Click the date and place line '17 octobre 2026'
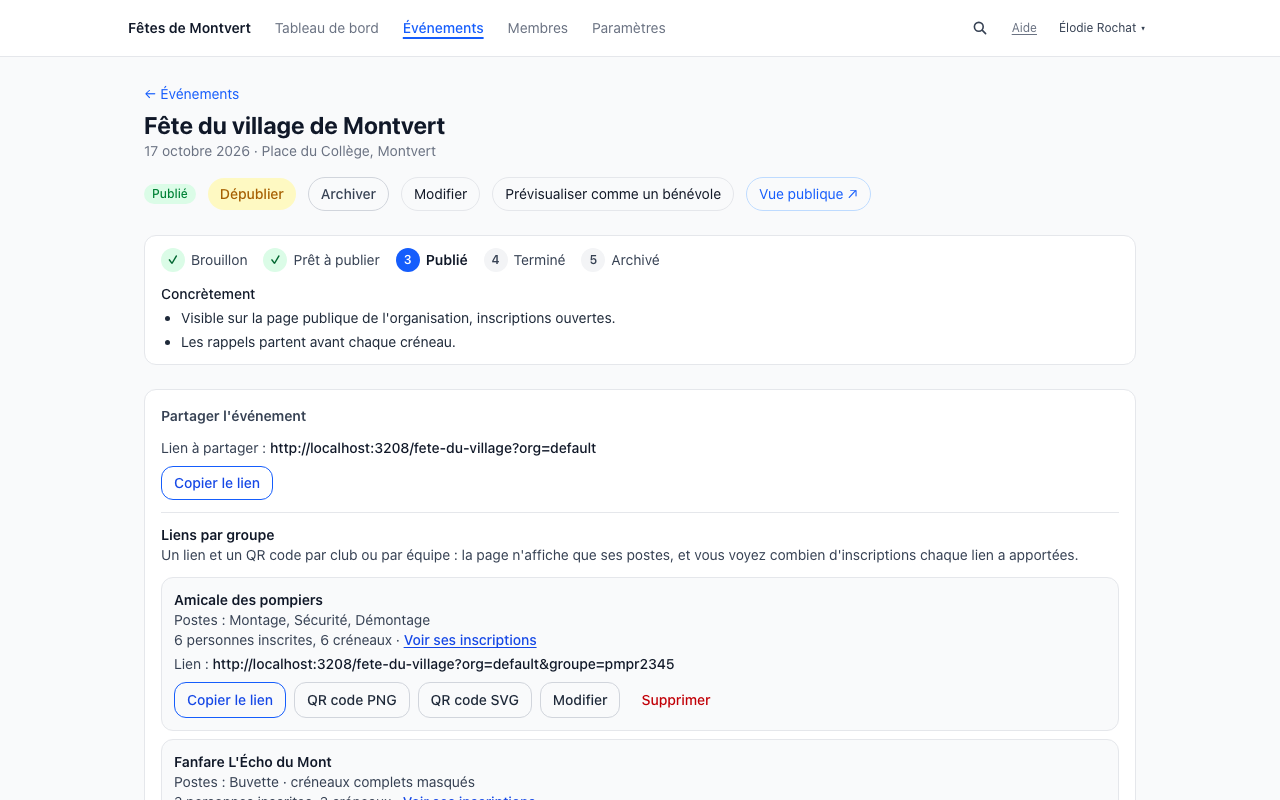 (x=290, y=151)
